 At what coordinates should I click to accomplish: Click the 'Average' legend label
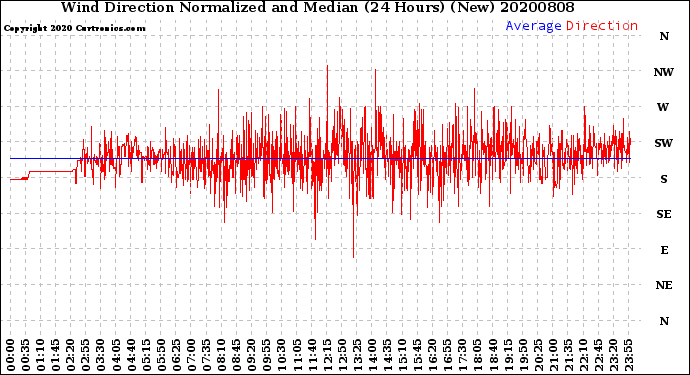(x=533, y=26)
